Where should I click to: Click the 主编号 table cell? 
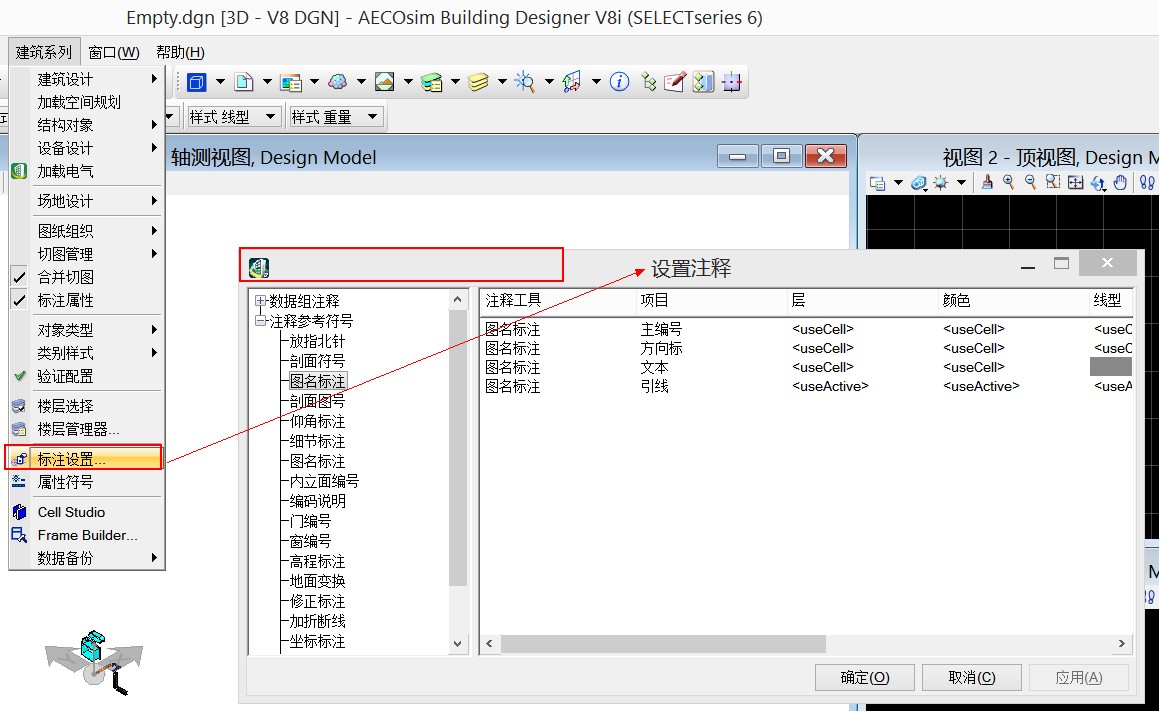pyautogui.click(x=662, y=329)
